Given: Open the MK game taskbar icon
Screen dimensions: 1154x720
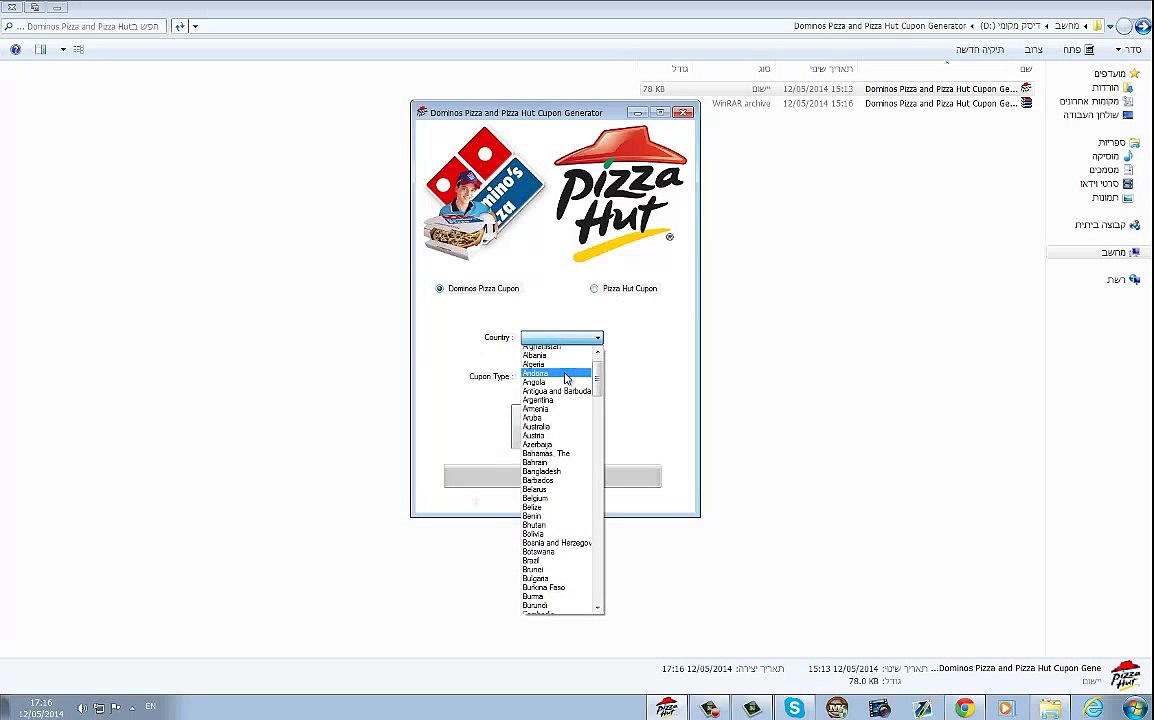Looking at the screenshot, I should 837,707.
